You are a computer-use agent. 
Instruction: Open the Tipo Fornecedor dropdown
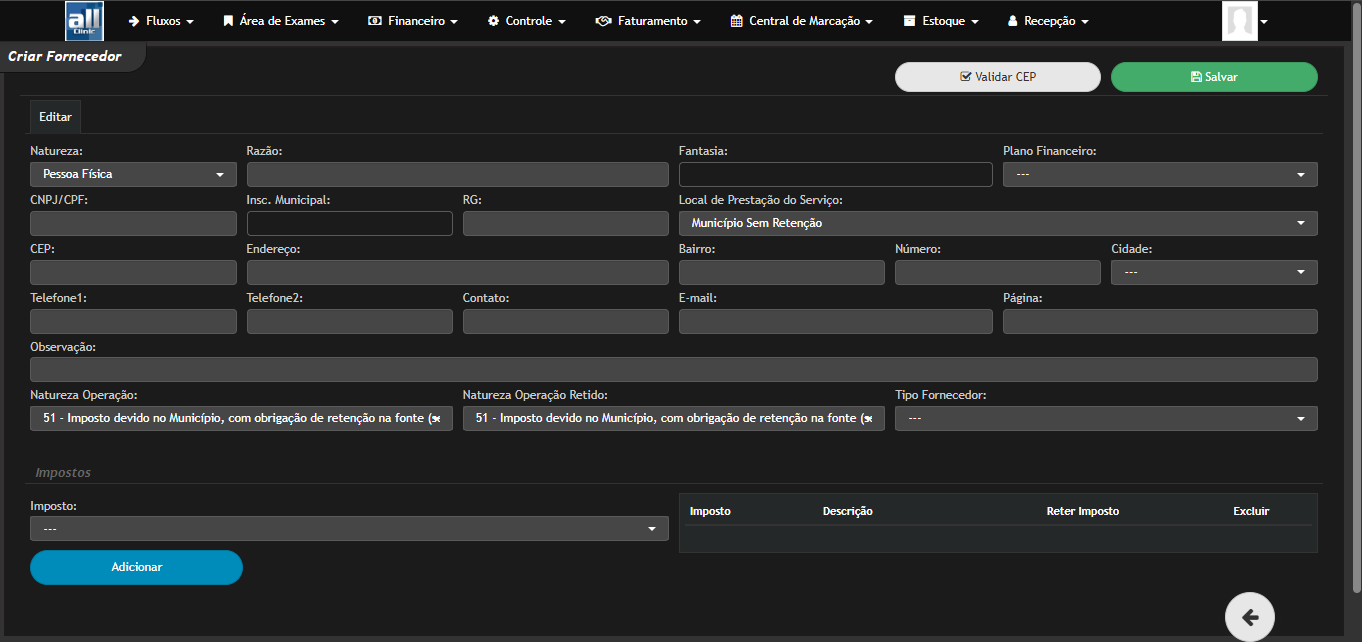coord(1105,418)
